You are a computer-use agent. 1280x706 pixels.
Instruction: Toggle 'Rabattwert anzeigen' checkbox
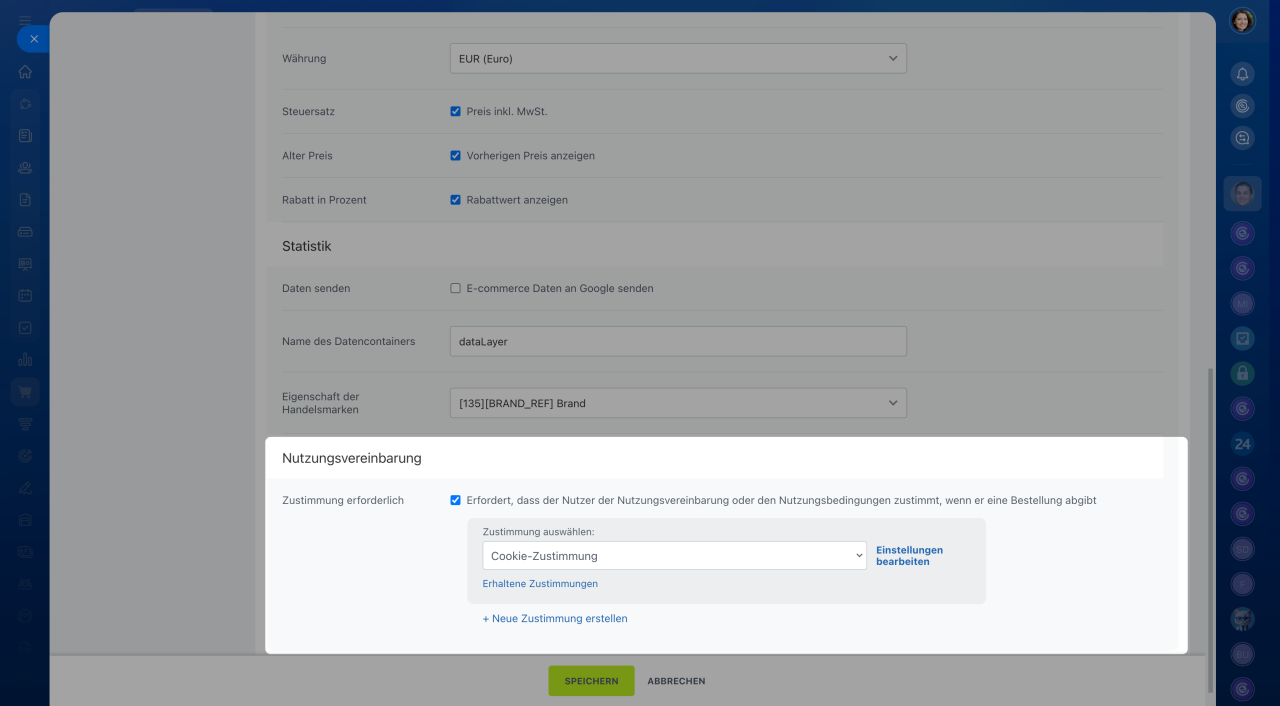click(456, 200)
